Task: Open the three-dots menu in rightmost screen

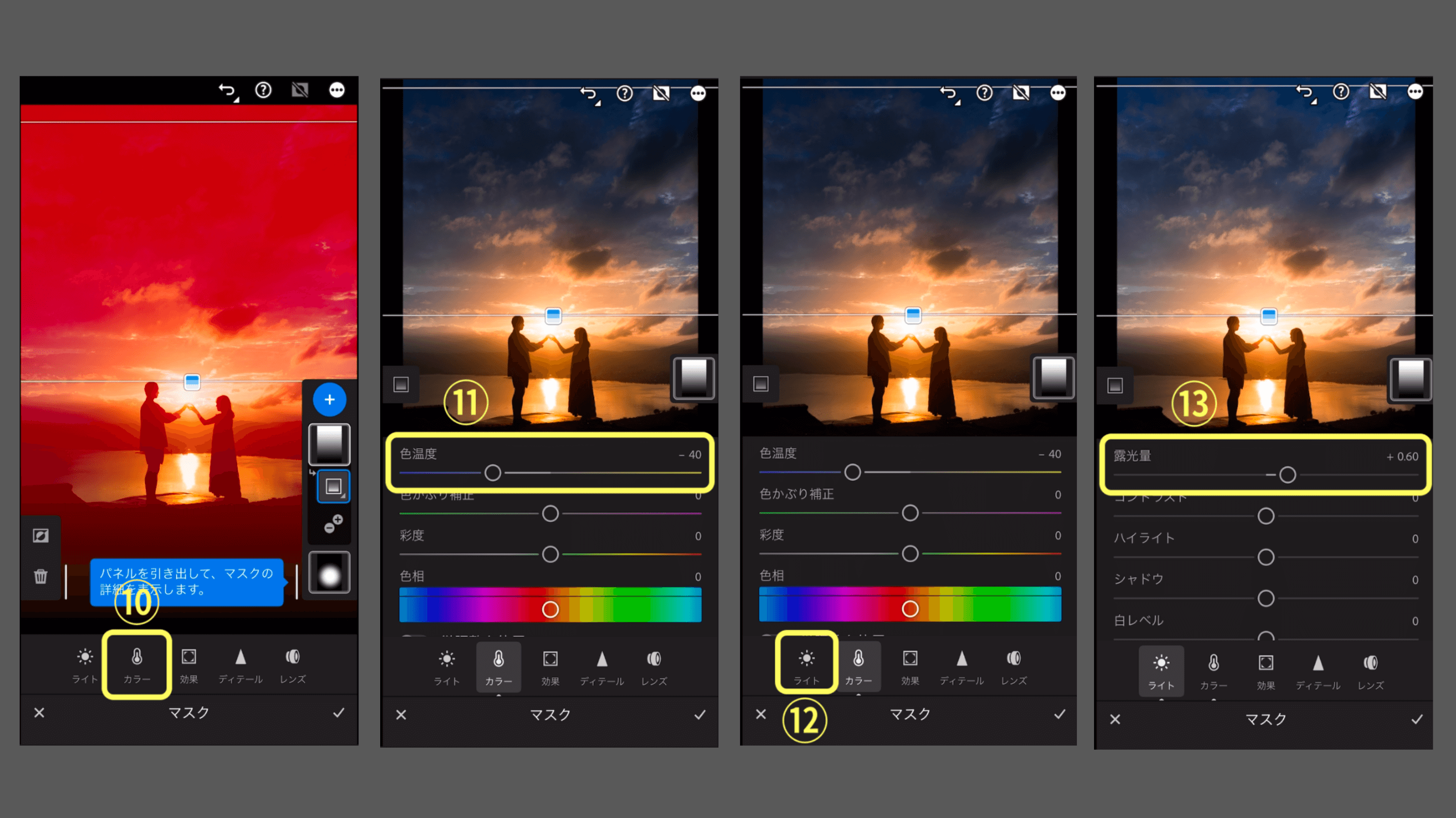Action: pyautogui.click(x=1415, y=92)
